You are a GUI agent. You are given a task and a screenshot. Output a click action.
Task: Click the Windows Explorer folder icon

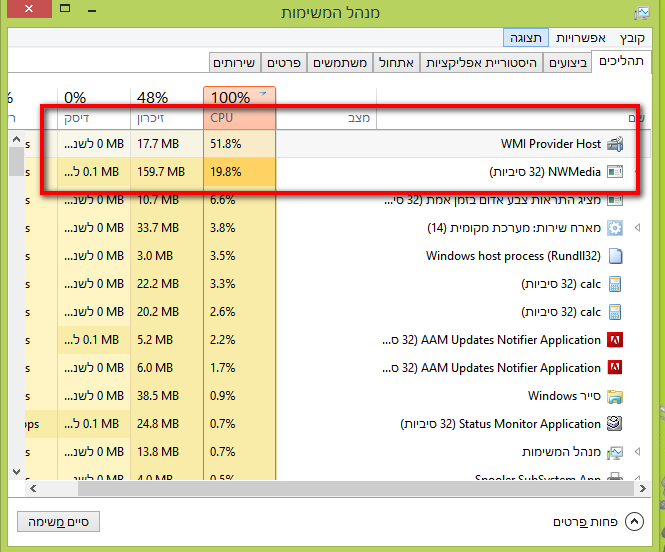click(x=615, y=396)
